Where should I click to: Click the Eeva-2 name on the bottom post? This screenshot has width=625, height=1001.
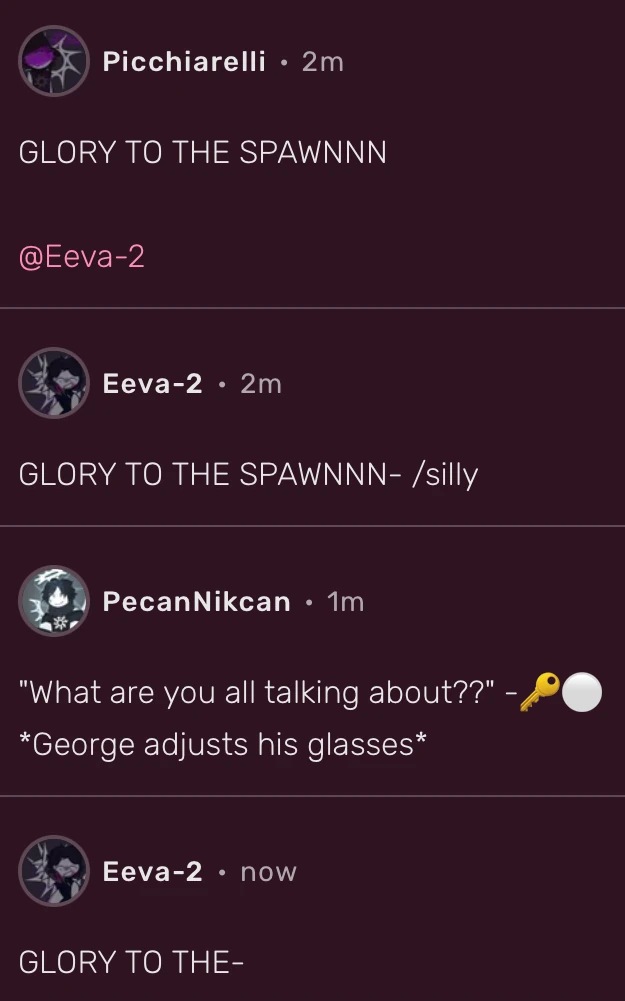[152, 871]
